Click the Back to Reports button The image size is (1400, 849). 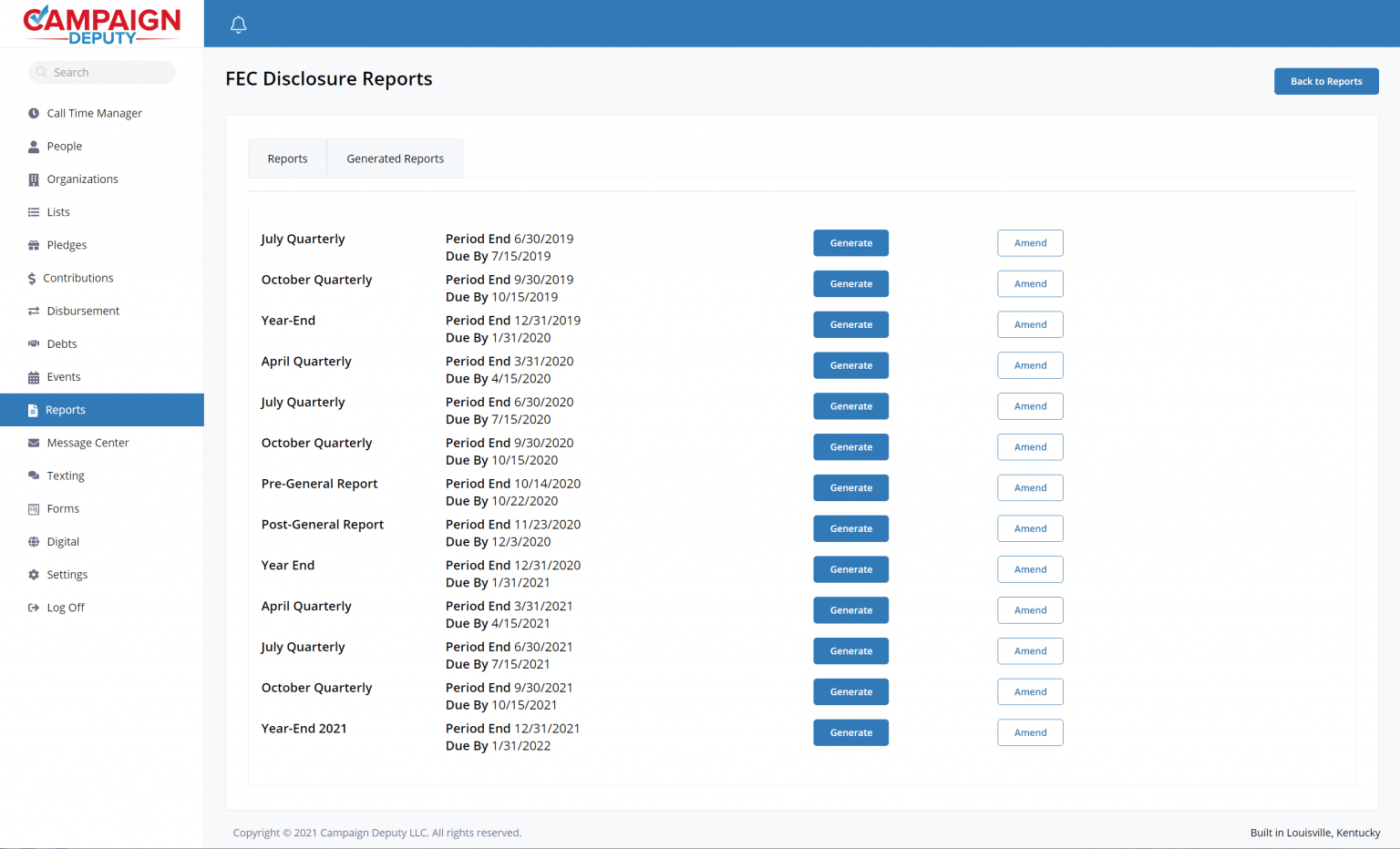click(1326, 81)
